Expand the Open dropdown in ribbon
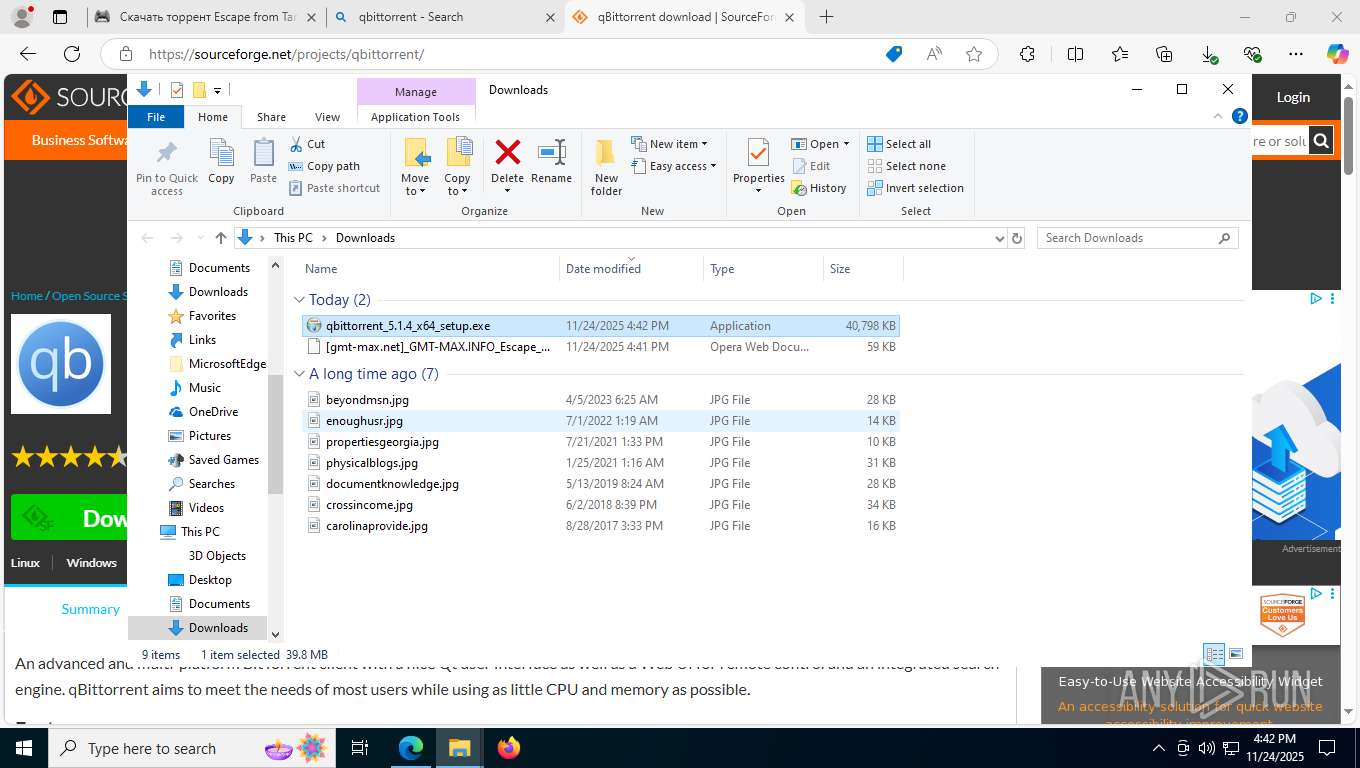The image size is (1360, 768). coord(820,144)
